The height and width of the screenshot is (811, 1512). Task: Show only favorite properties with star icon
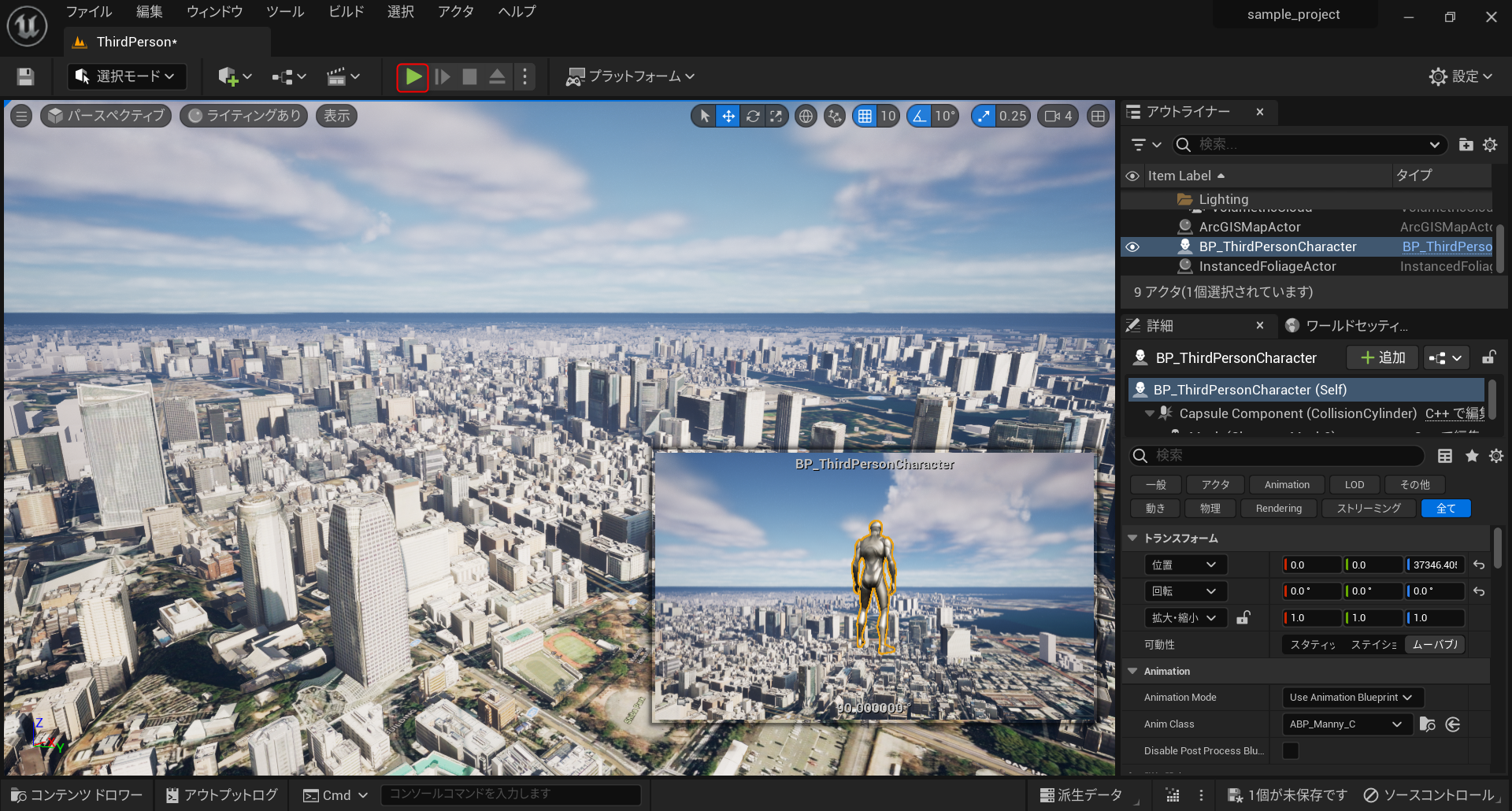coord(1471,456)
